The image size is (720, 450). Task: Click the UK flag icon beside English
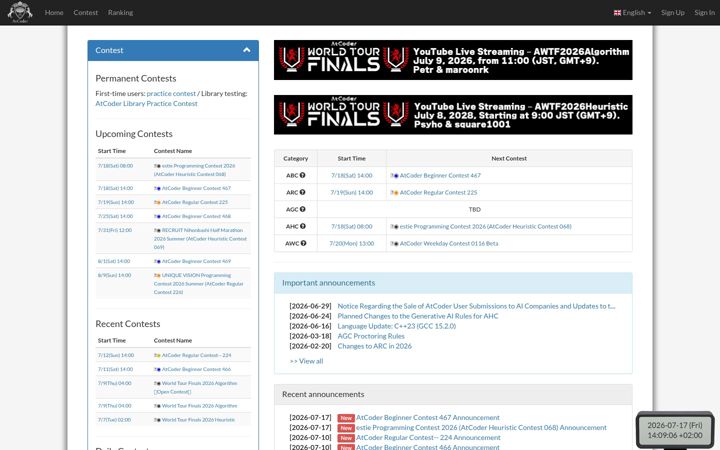(x=617, y=13)
